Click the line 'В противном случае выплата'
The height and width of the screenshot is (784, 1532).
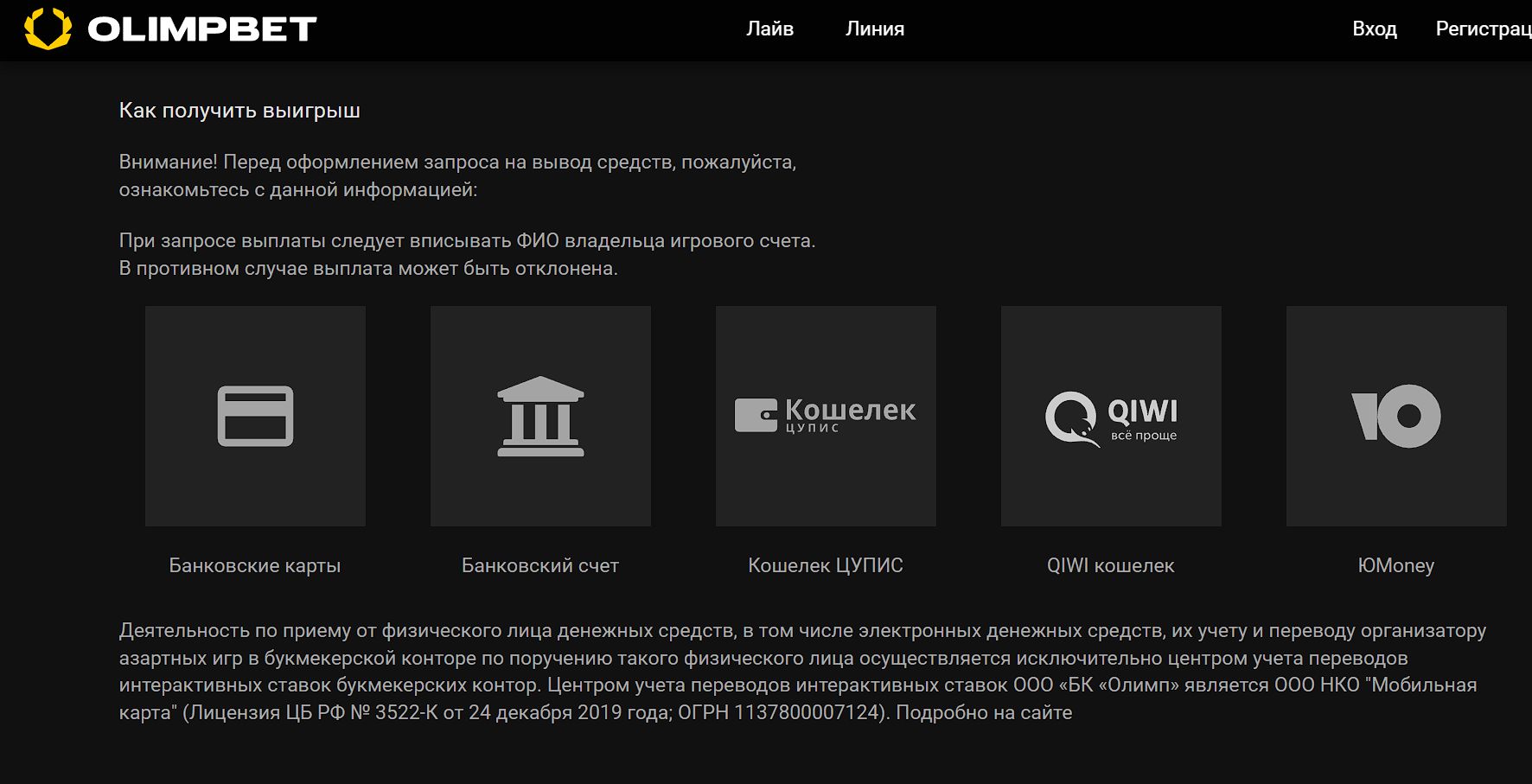pyautogui.click(x=368, y=268)
